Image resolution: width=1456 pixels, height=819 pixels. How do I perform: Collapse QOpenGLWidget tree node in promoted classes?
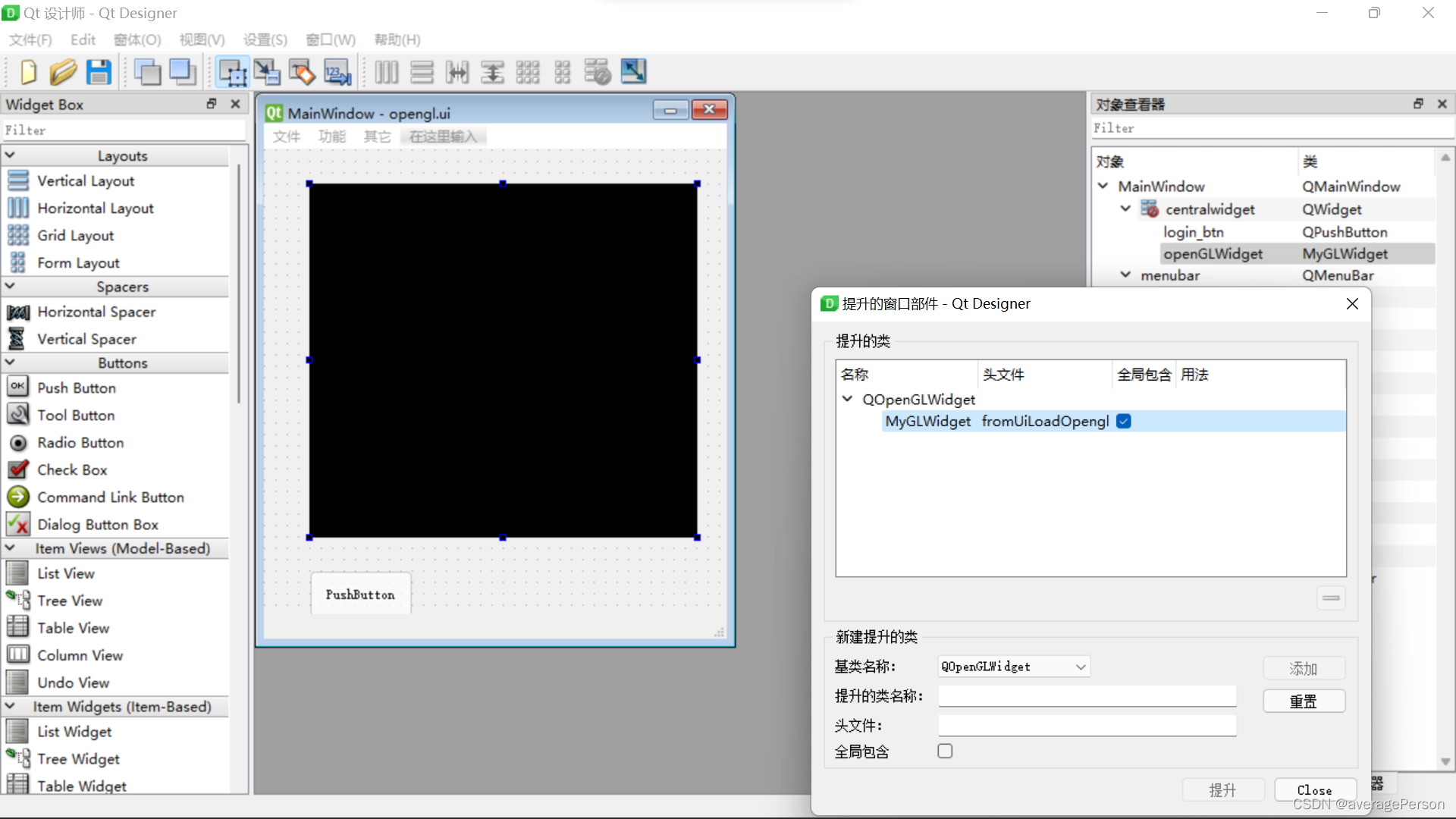pyautogui.click(x=847, y=399)
